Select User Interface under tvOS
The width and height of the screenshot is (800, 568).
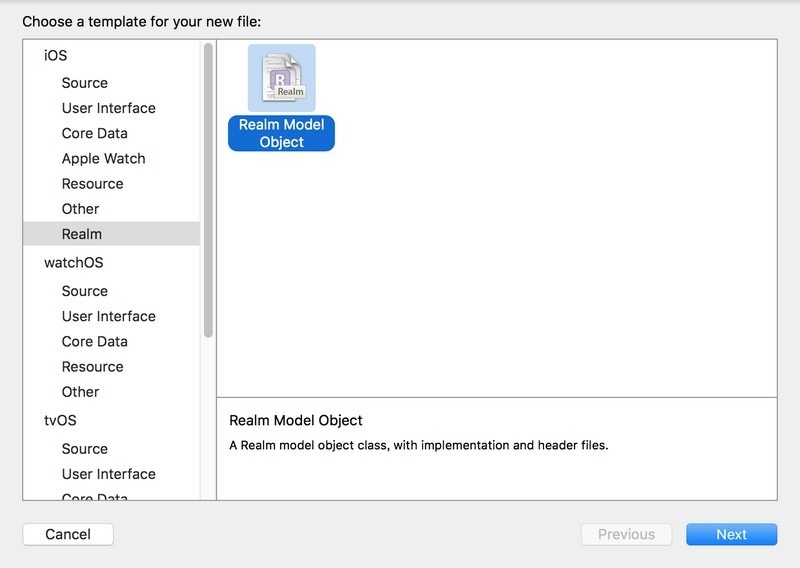(109, 474)
